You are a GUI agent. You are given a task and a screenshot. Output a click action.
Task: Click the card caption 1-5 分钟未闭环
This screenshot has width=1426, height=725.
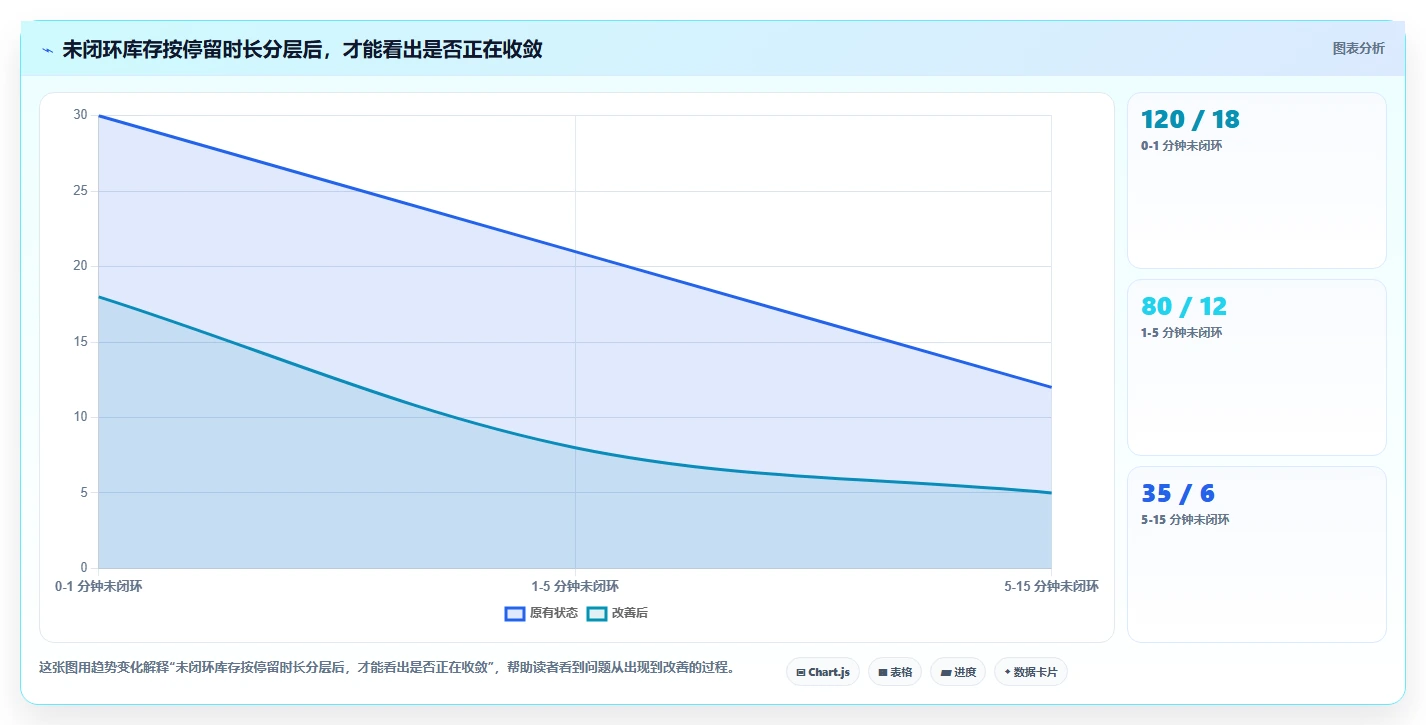pyautogui.click(x=1181, y=333)
